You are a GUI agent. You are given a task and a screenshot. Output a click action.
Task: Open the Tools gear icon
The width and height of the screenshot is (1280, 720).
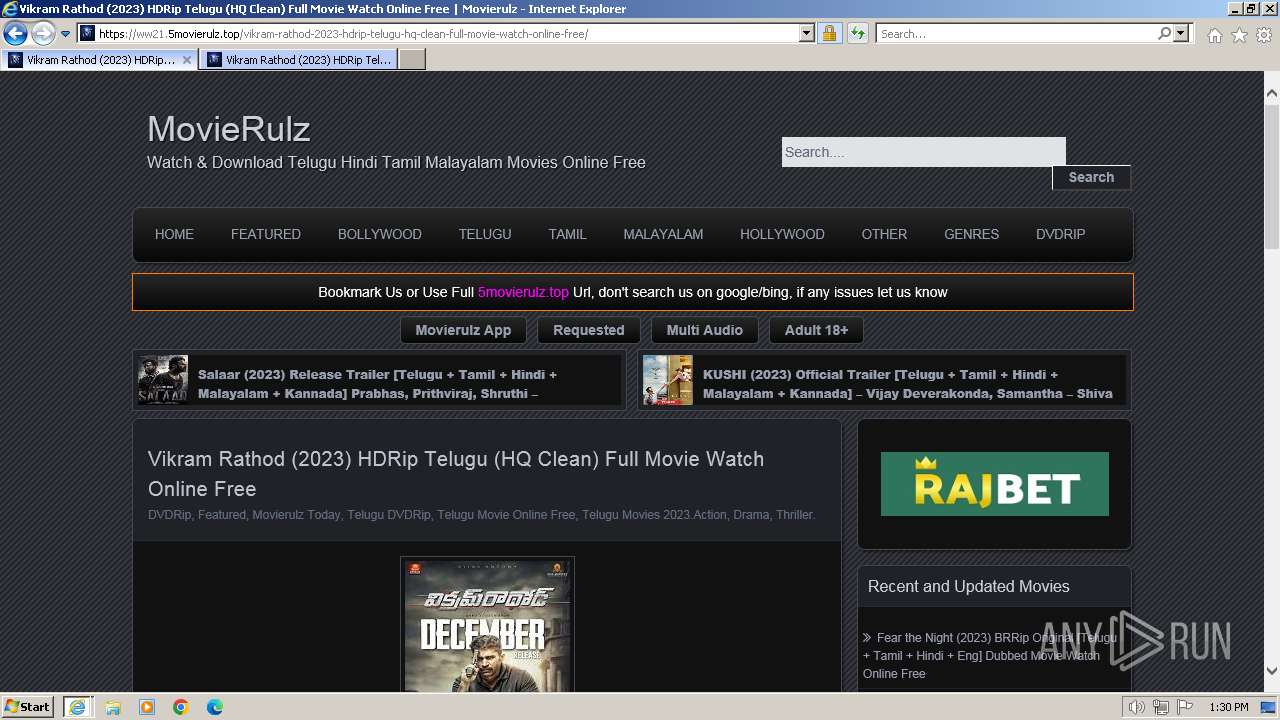1264,35
